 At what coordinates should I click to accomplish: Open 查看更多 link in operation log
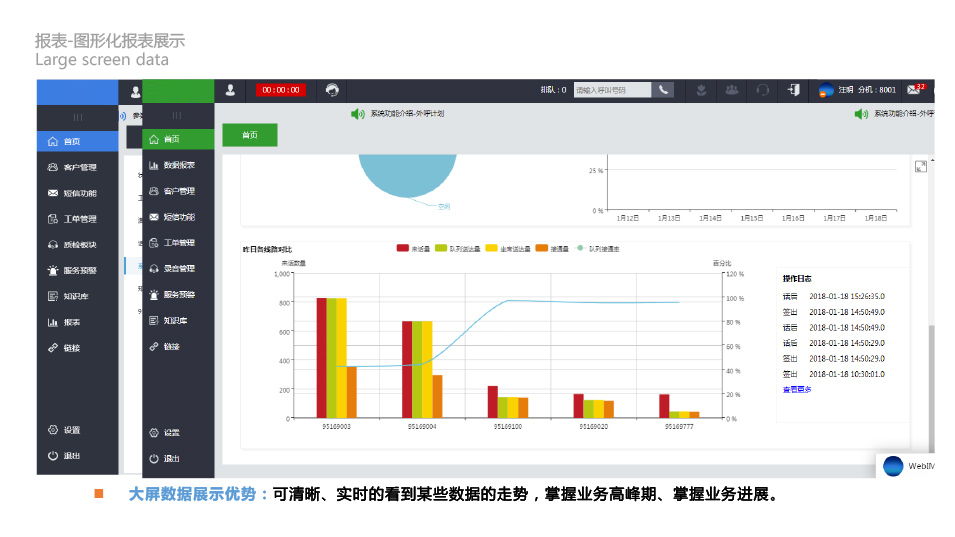tap(797, 390)
